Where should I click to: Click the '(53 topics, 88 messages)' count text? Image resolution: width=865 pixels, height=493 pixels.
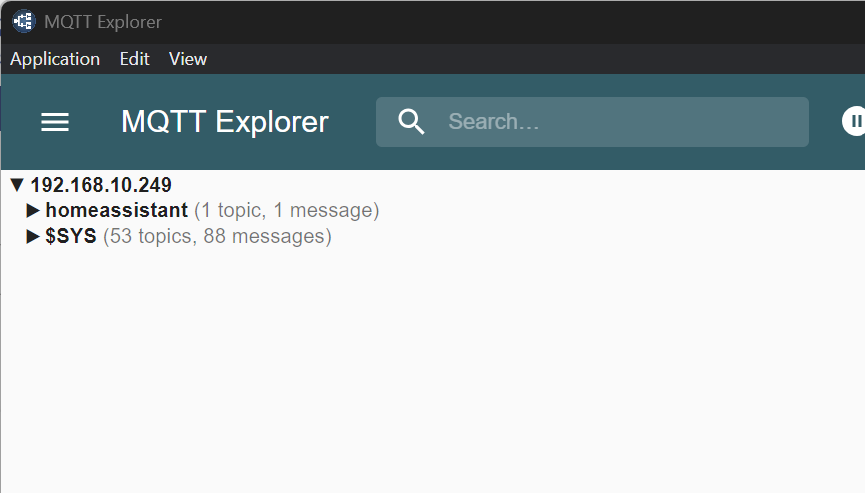(x=217, y=236)
